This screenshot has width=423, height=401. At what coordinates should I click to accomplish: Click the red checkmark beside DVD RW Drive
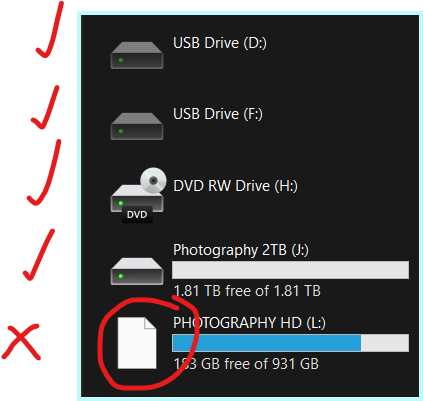[x=44, y=173]
